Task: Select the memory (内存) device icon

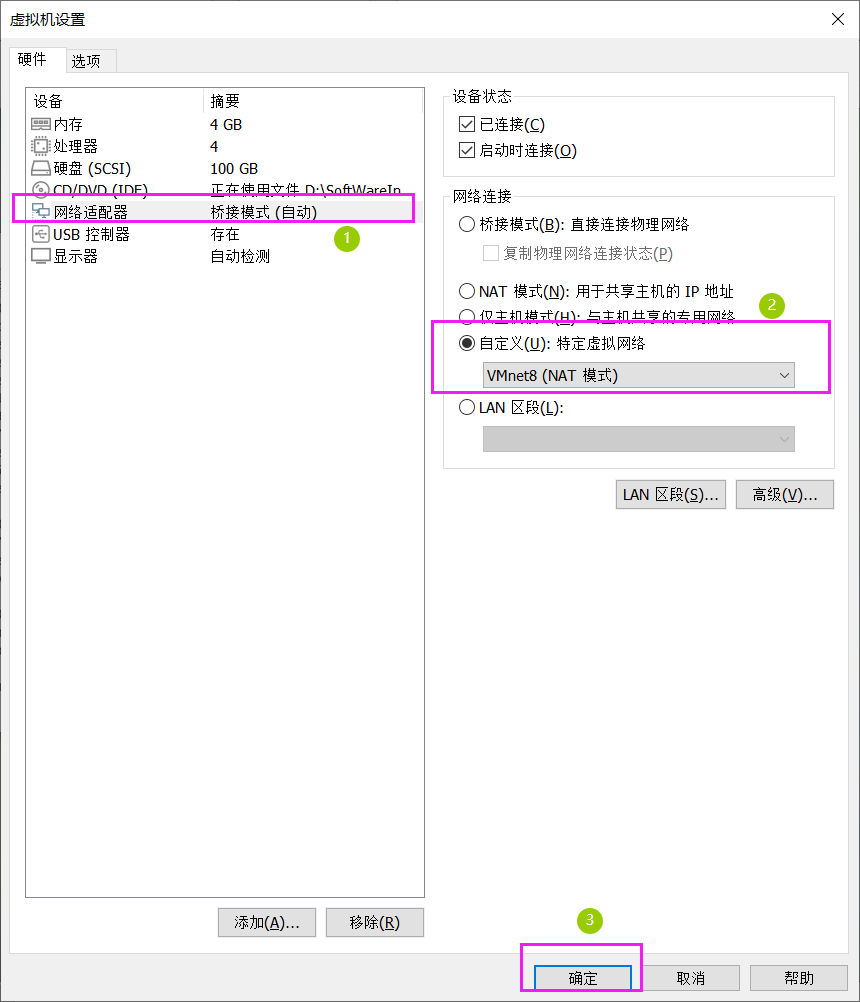Action: pyautogui.click(x=40, y=124)
